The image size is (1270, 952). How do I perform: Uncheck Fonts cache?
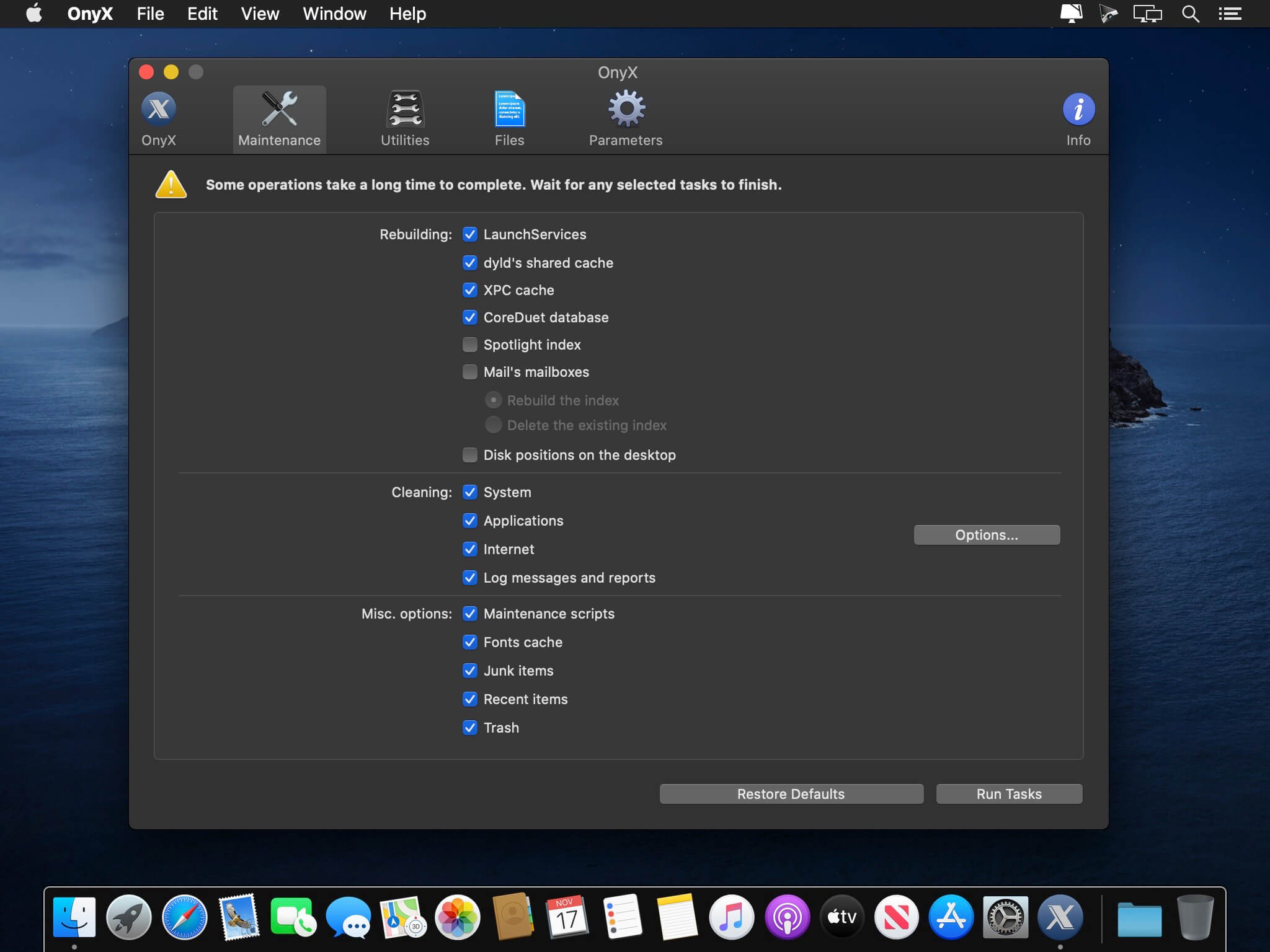470,642
